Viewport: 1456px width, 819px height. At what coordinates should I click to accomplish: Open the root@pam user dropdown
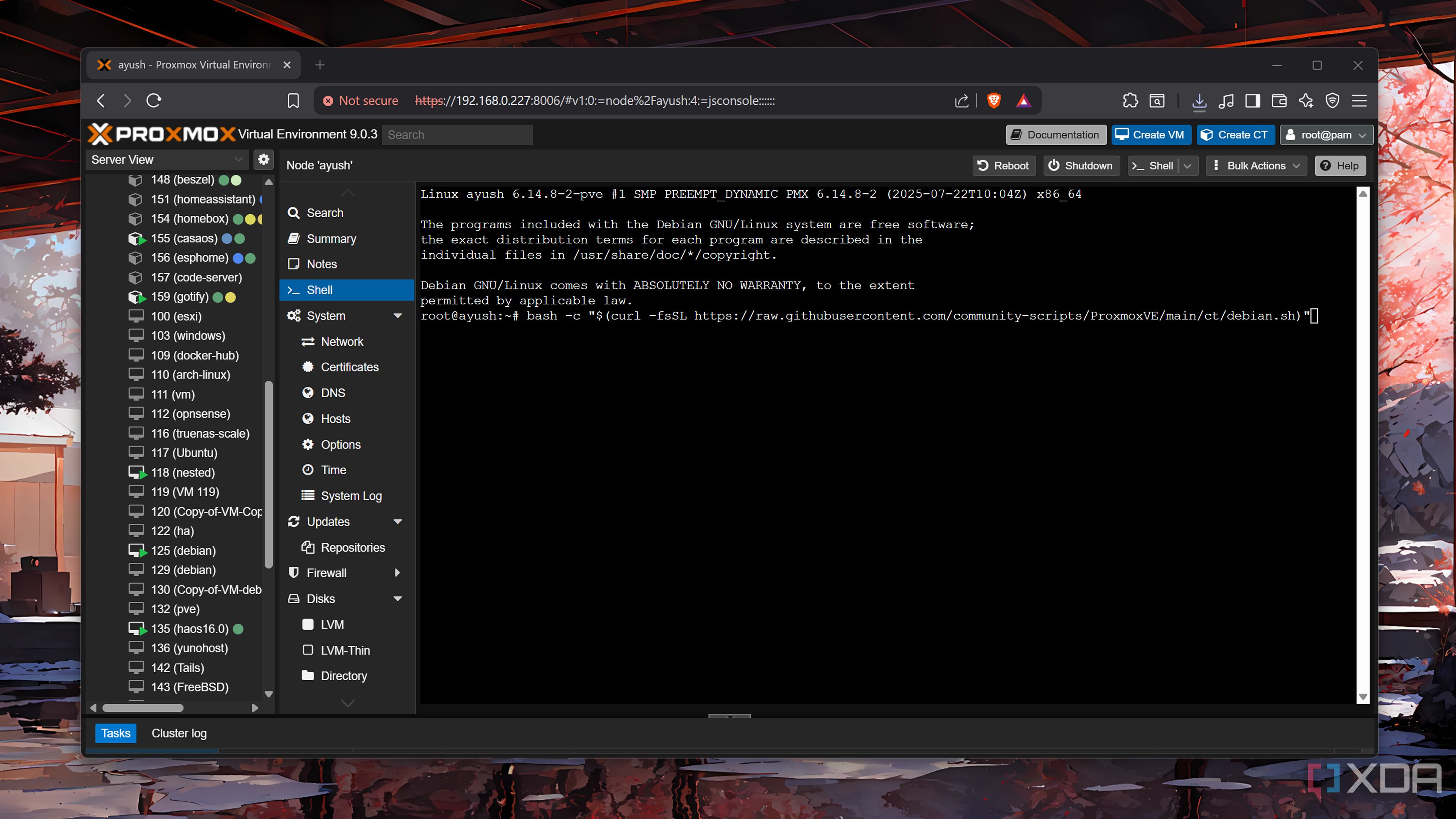[1327, 135]
